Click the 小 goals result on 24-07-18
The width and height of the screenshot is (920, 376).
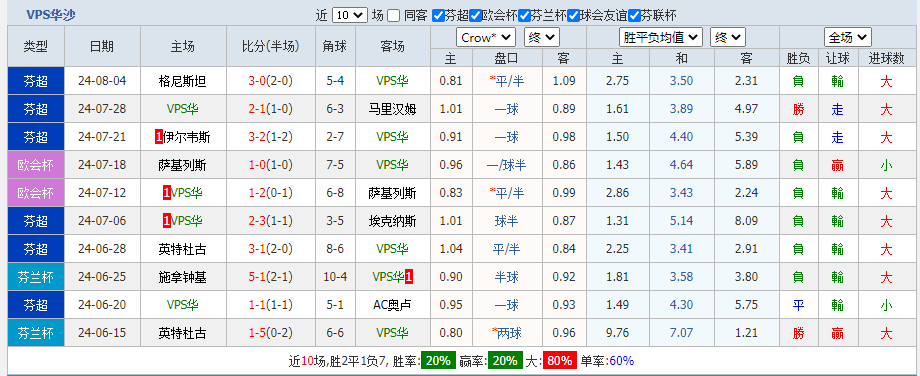(886, 165)
